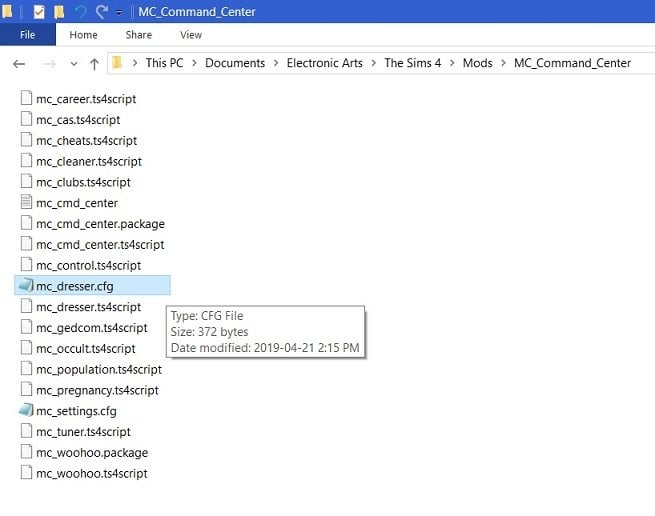655x516 pixels.
Task: Select the mc_pregnancy.ts4script file name
Action: (97, 390)
